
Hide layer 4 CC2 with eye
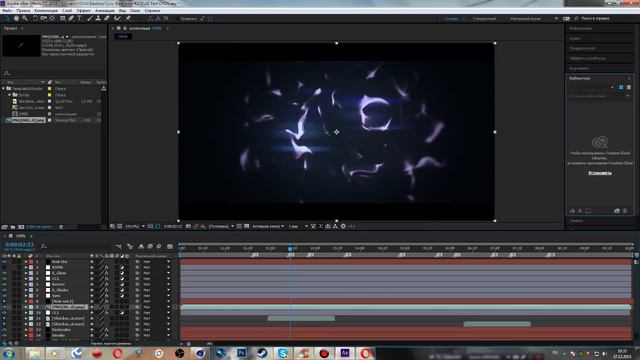pyautogui.click(x=4, y=279)
